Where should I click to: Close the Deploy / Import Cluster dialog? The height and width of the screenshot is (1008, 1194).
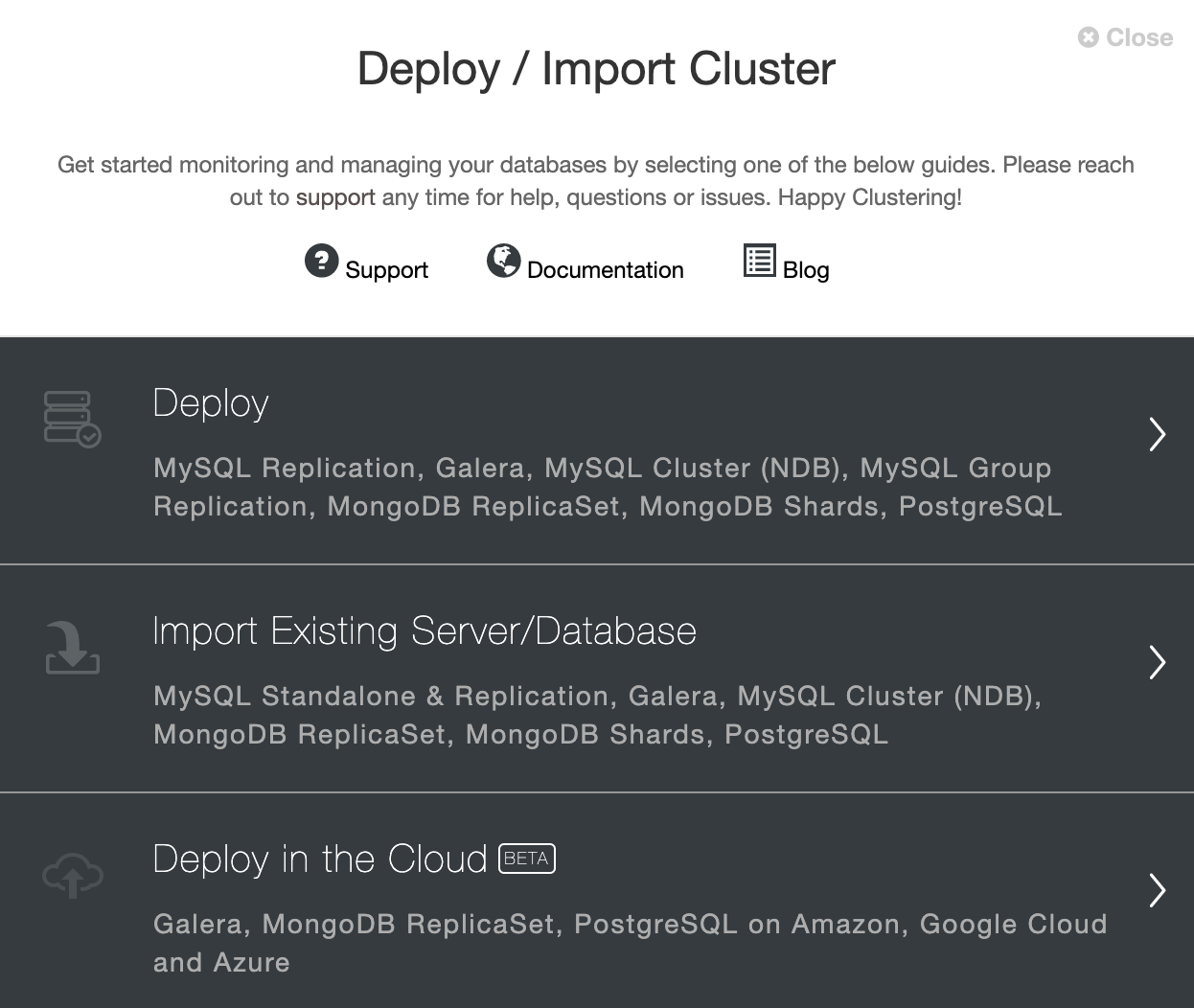pos(1125,37)
